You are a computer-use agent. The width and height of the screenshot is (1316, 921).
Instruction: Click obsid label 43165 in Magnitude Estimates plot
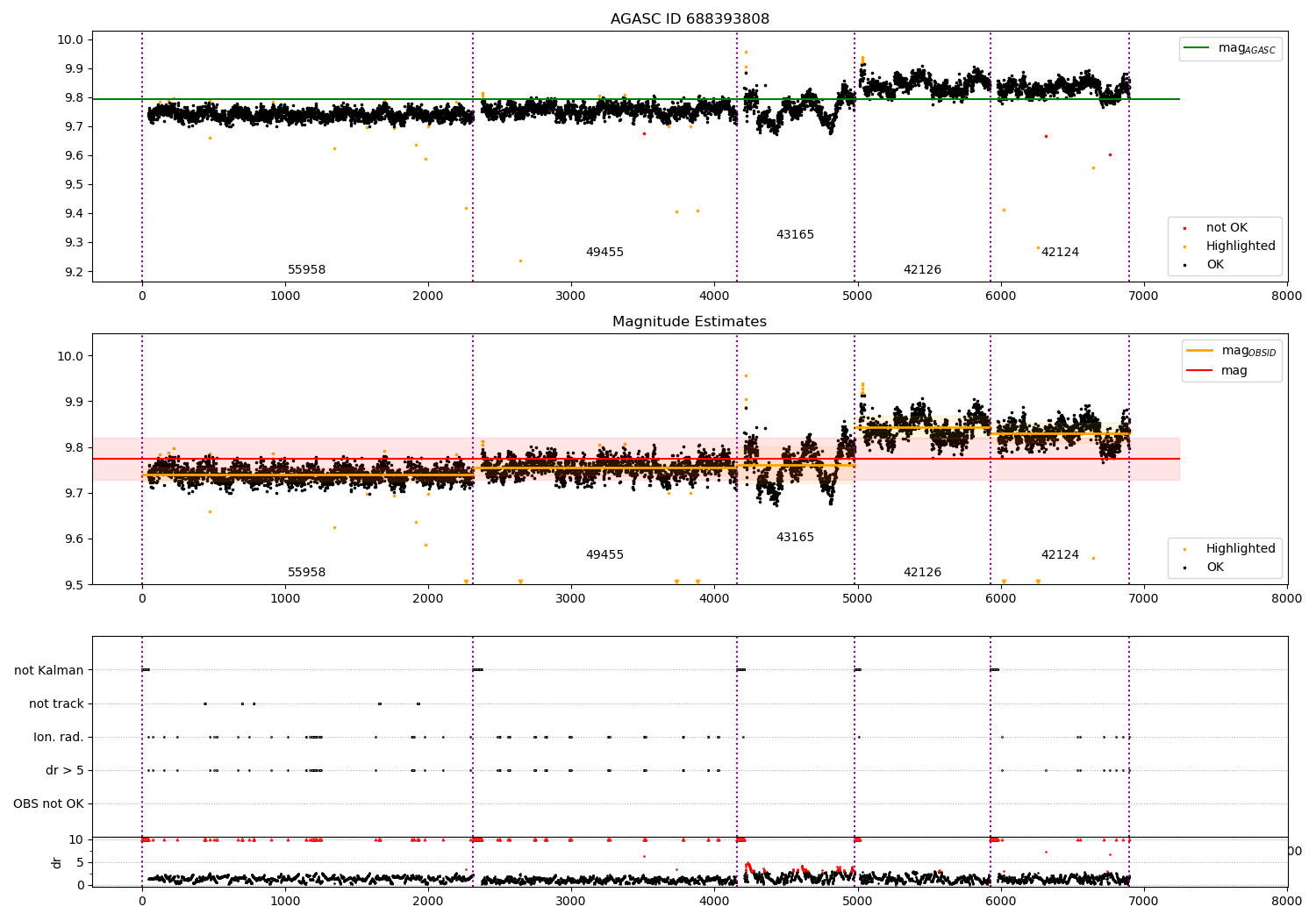coord(795,538)
